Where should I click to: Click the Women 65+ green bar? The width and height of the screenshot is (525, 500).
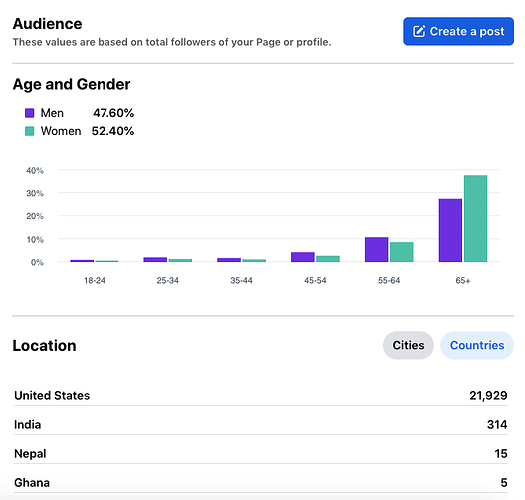pyautogui.click(x=475, y=218)
